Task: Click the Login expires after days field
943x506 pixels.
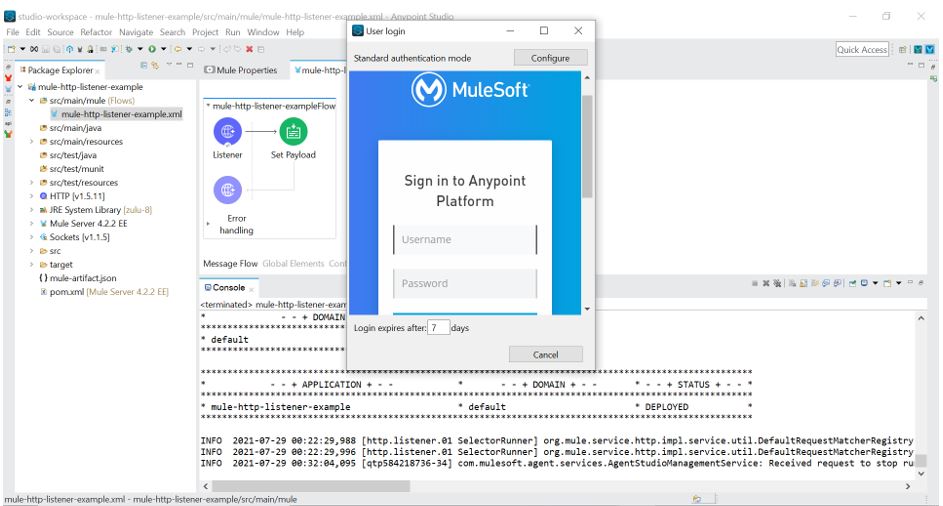Action: pos(438,327)
